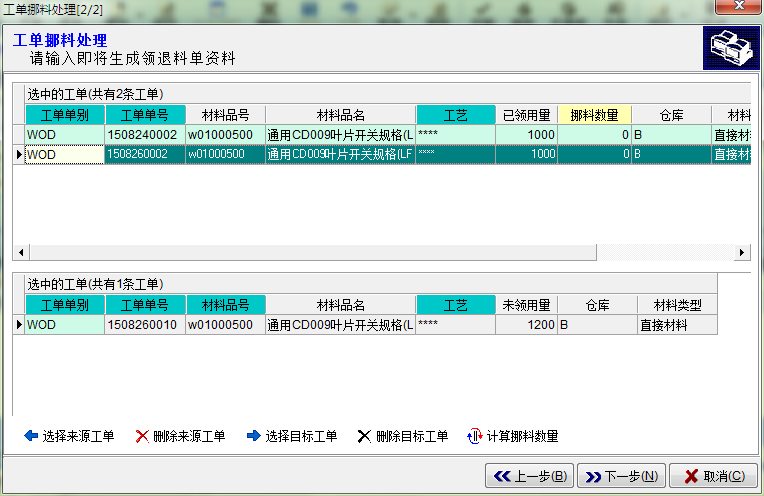Click the upper grid's scroll-left arrow
The image size is (764, 496).
tap(21, 252)
